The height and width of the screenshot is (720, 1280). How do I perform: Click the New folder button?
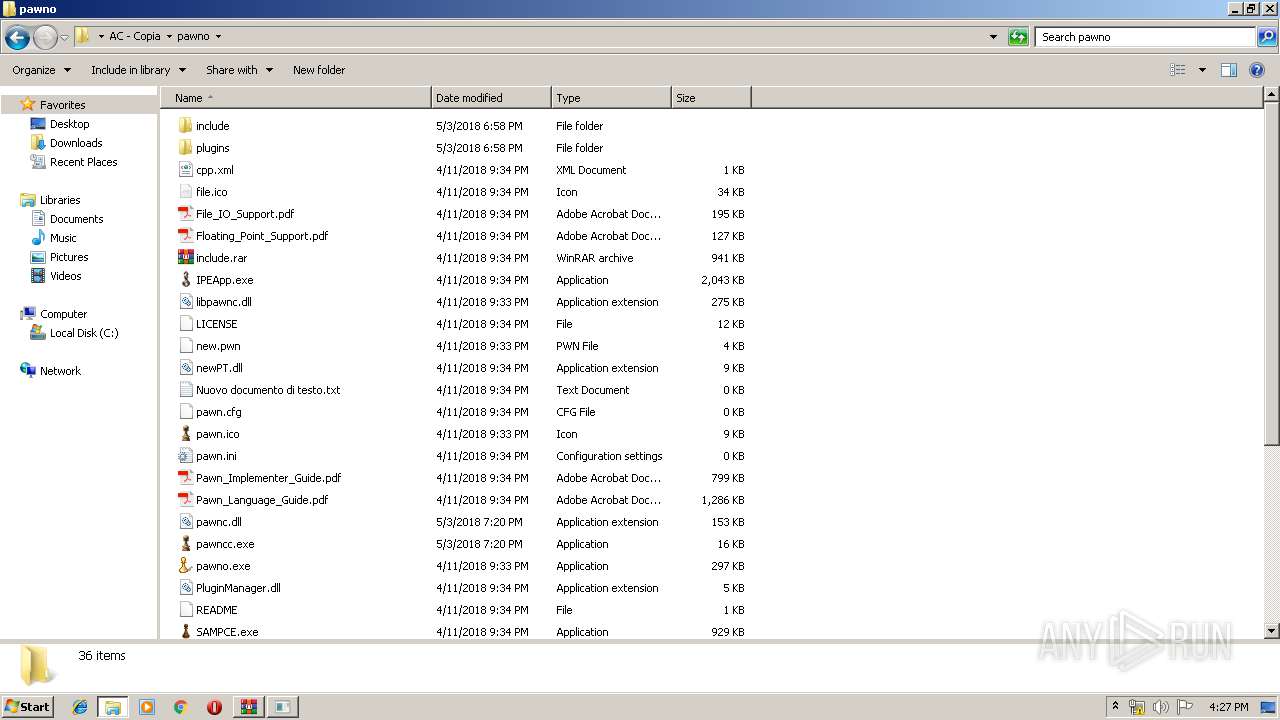[319, 70]
